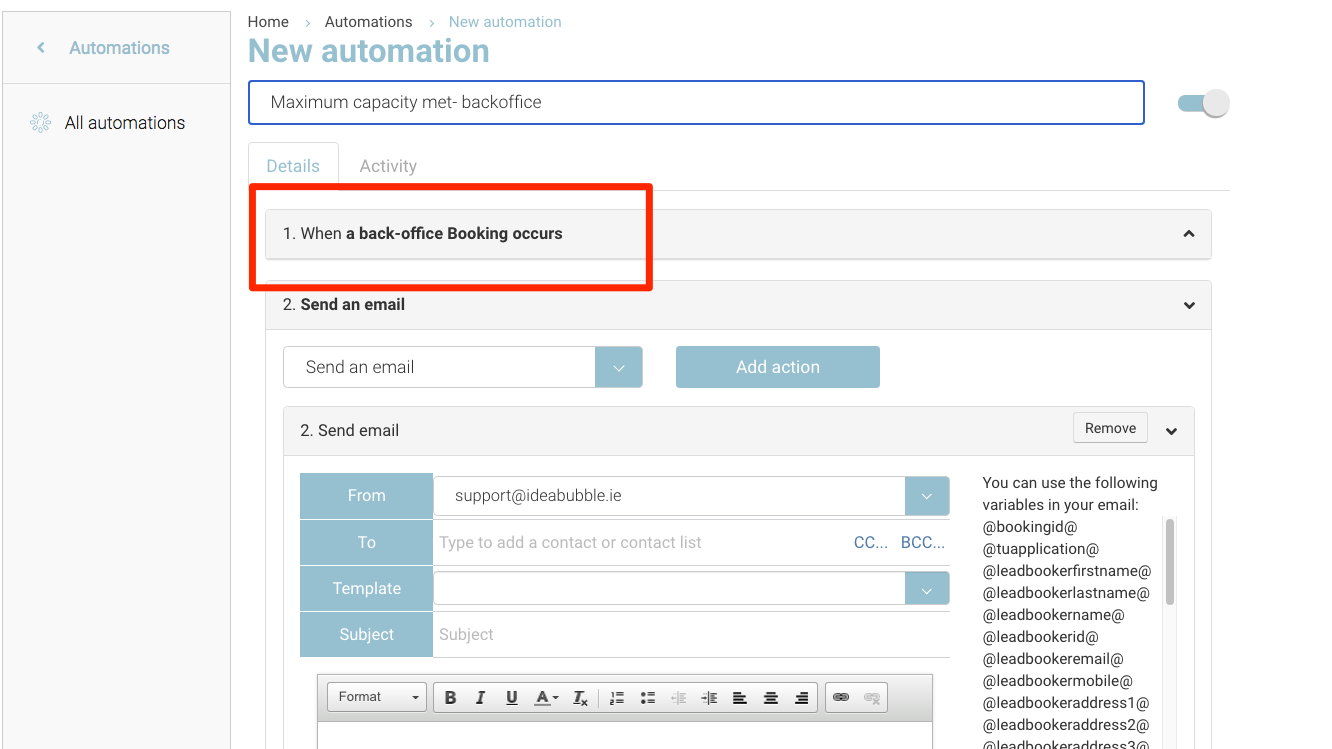Viewport: 1332px width, 749px height.
Task: Click the Subject input field
Action: tap(690, 634)
